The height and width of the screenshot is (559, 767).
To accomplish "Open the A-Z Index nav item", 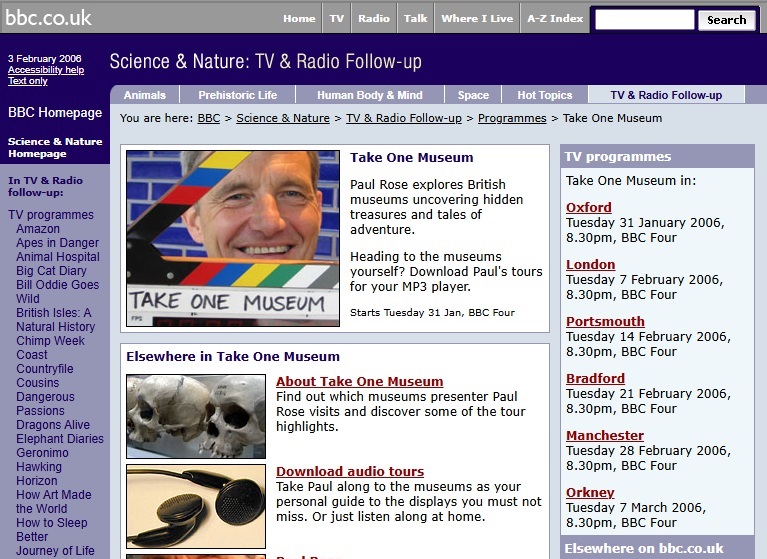I will coord(555,19).
